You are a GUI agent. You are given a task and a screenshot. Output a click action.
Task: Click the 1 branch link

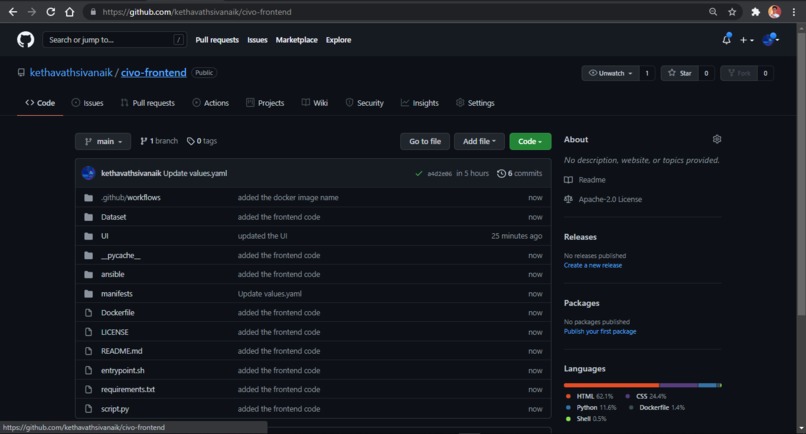pos(159,141)
